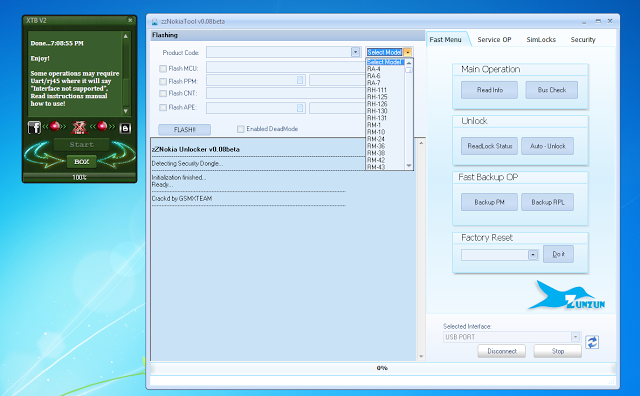Click Bus Check button
This screenshot has height=396, width=640.
pos(551,90)
